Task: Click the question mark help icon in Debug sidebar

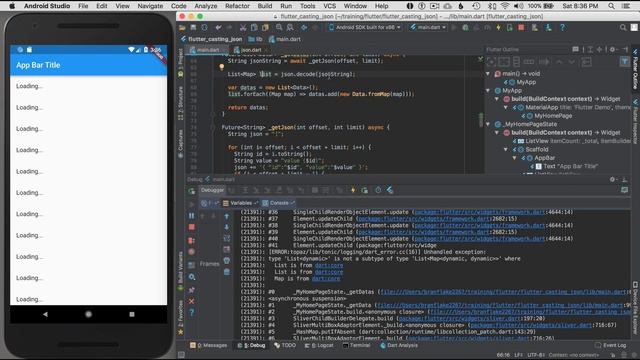Action: pos(191,313)
